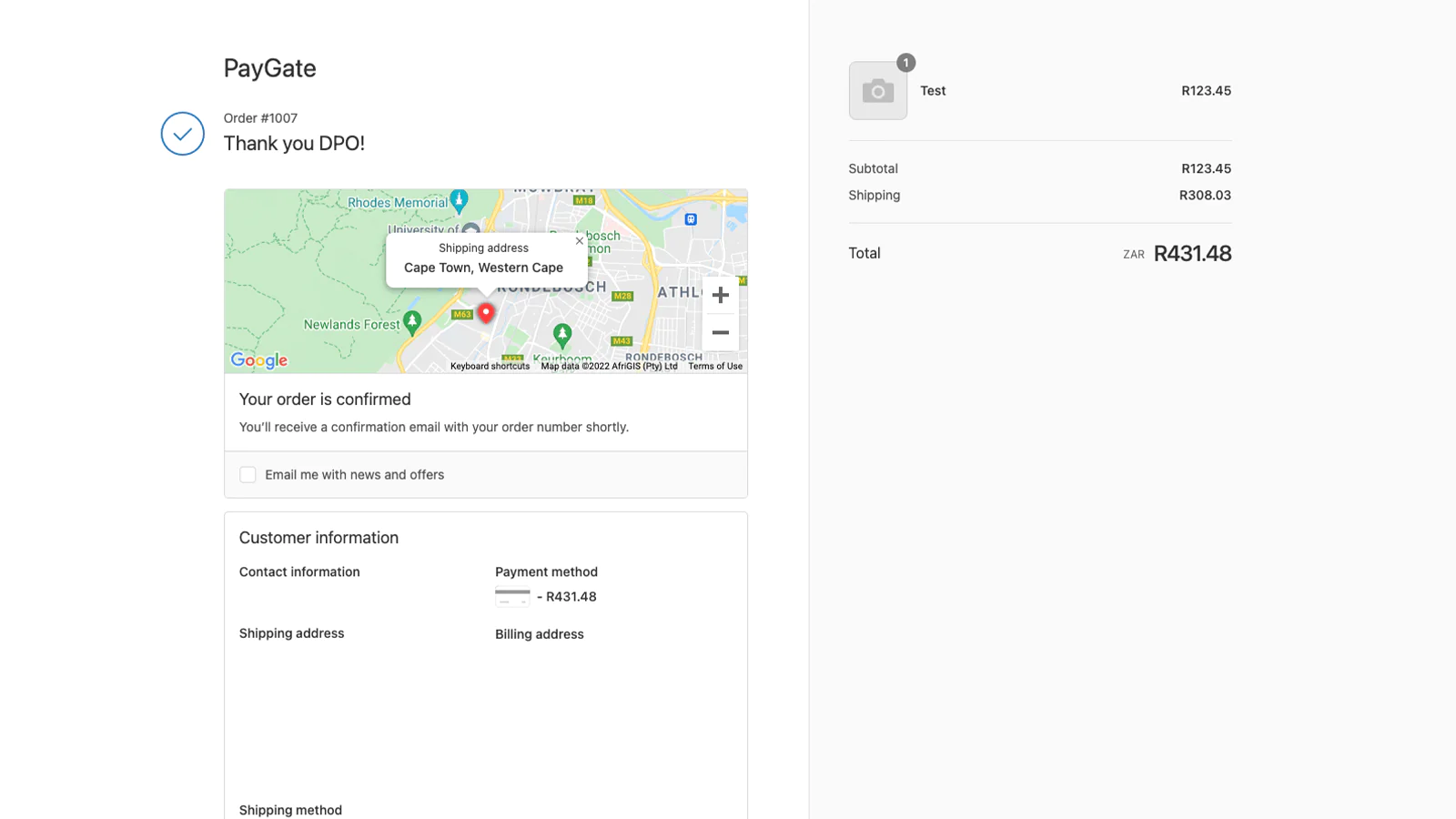Click the quantity badge on product
1456x819 pixels.
point(905,63)
